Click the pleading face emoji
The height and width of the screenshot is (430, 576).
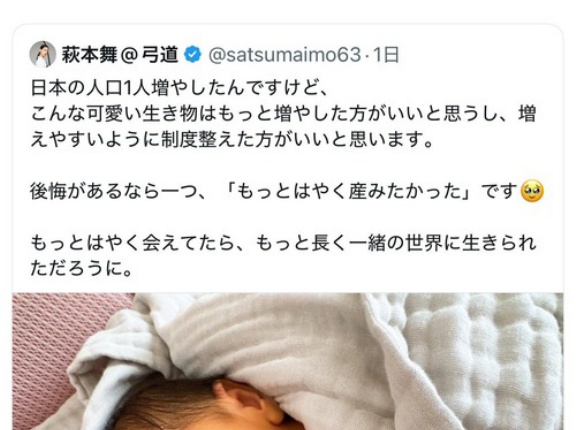[532, 191]
